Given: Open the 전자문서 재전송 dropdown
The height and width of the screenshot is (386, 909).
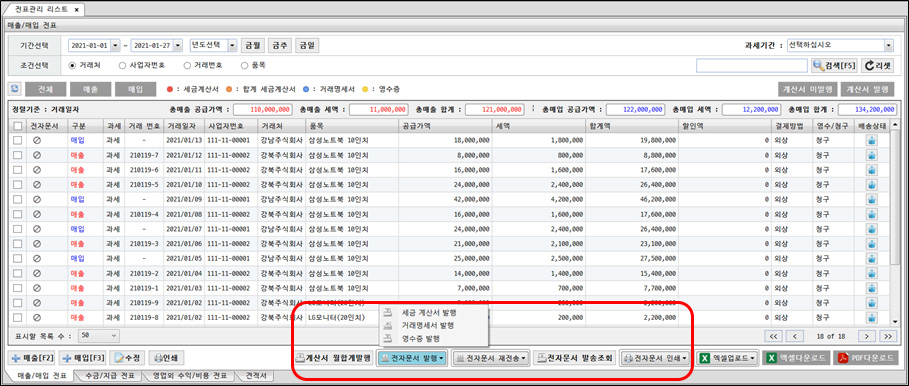Looking at the screenshot, I should (490, 358).
